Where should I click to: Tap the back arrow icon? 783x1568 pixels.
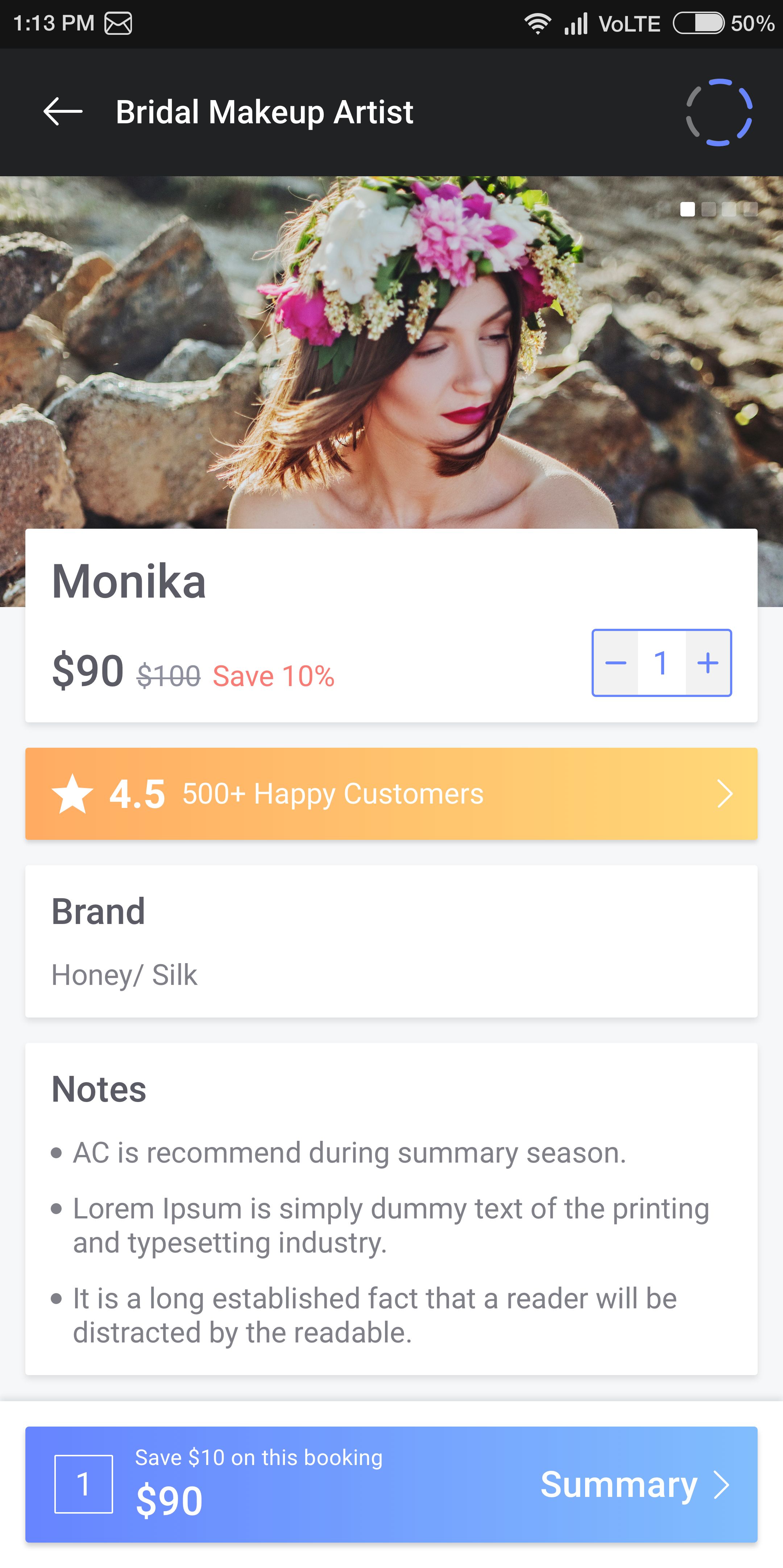(x=63, y=112)
